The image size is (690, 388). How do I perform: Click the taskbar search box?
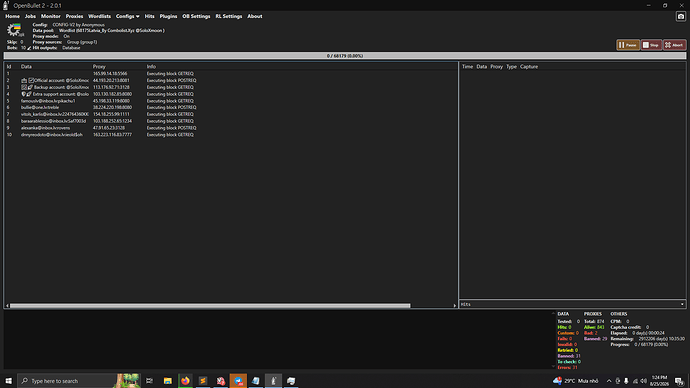tap(78, 381)
